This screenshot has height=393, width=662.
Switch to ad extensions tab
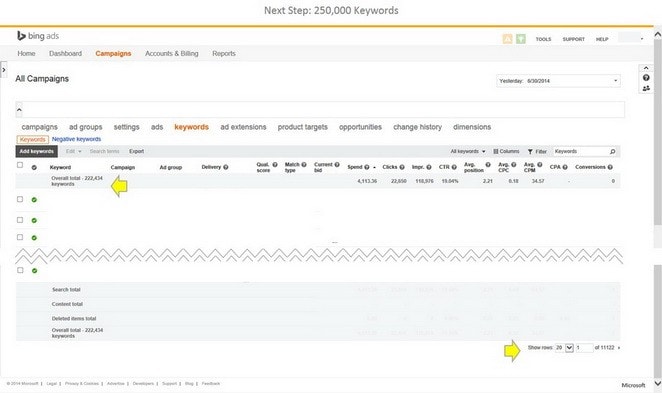coord(243,127)
